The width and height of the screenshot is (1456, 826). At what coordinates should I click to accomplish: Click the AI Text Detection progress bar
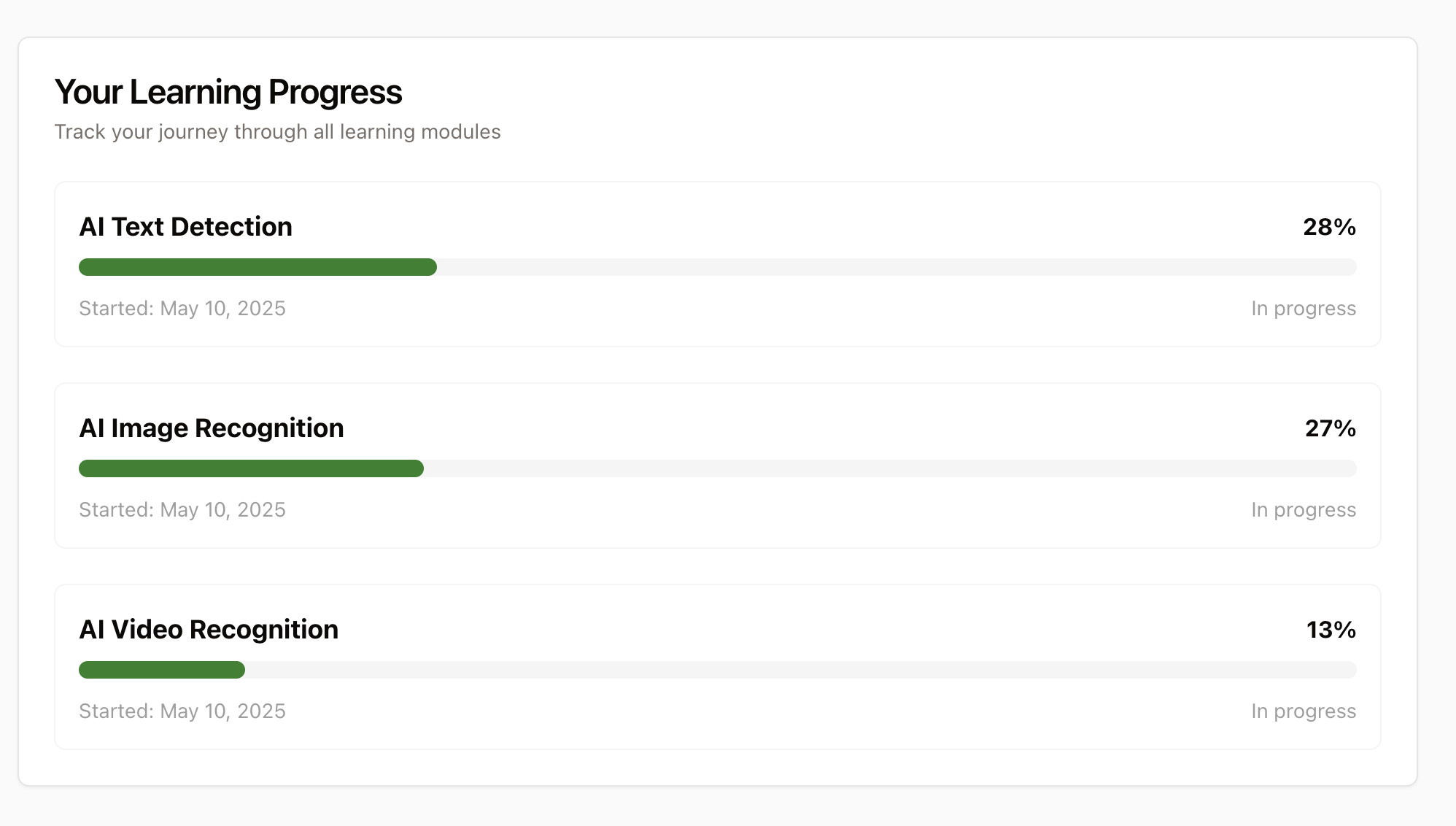[717, 267]
